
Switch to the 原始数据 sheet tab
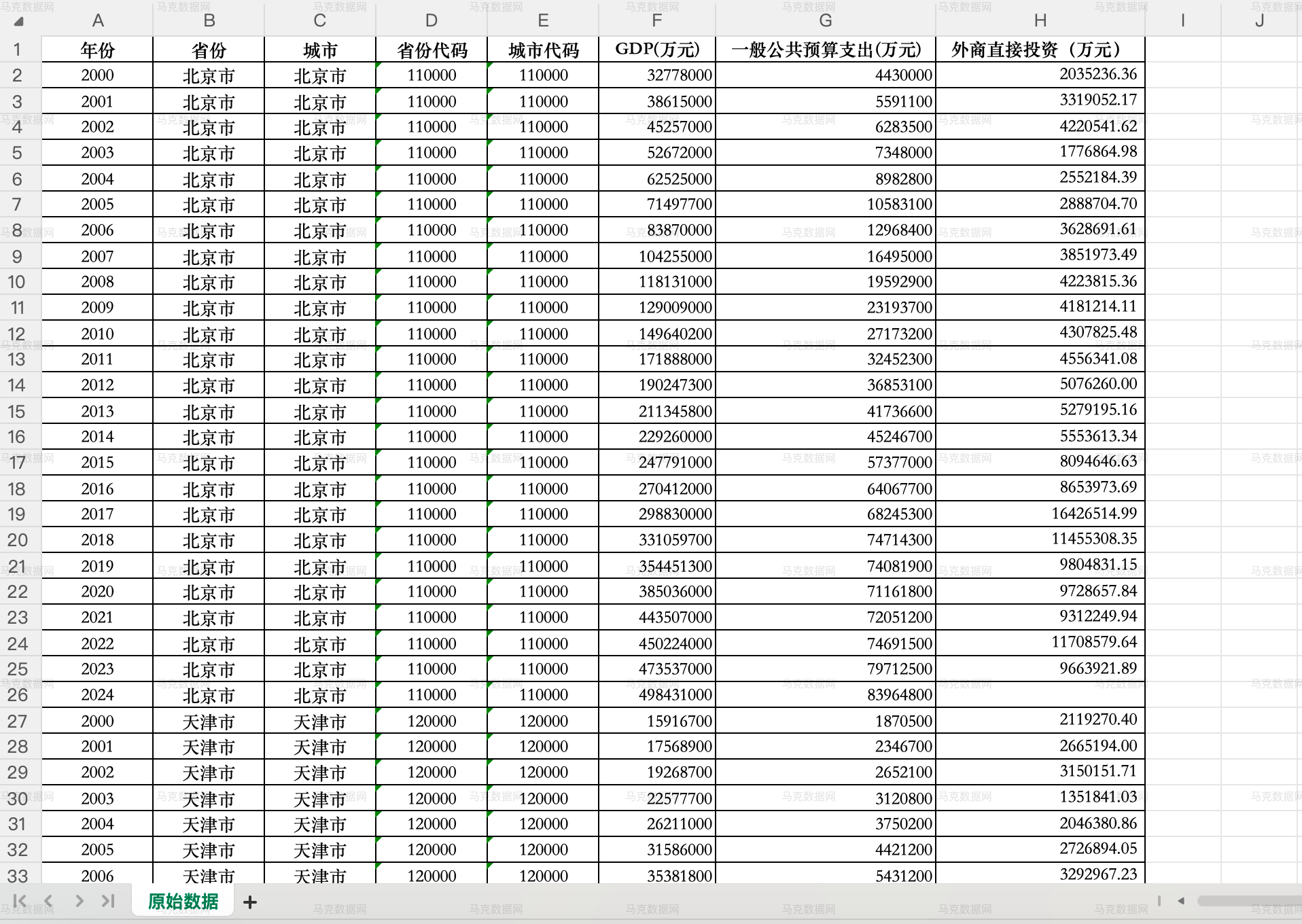pos(183,901)
